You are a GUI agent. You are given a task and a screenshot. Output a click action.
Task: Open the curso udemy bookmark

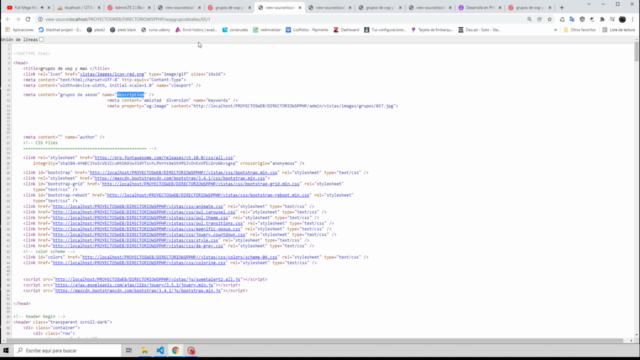pos(156,30)
